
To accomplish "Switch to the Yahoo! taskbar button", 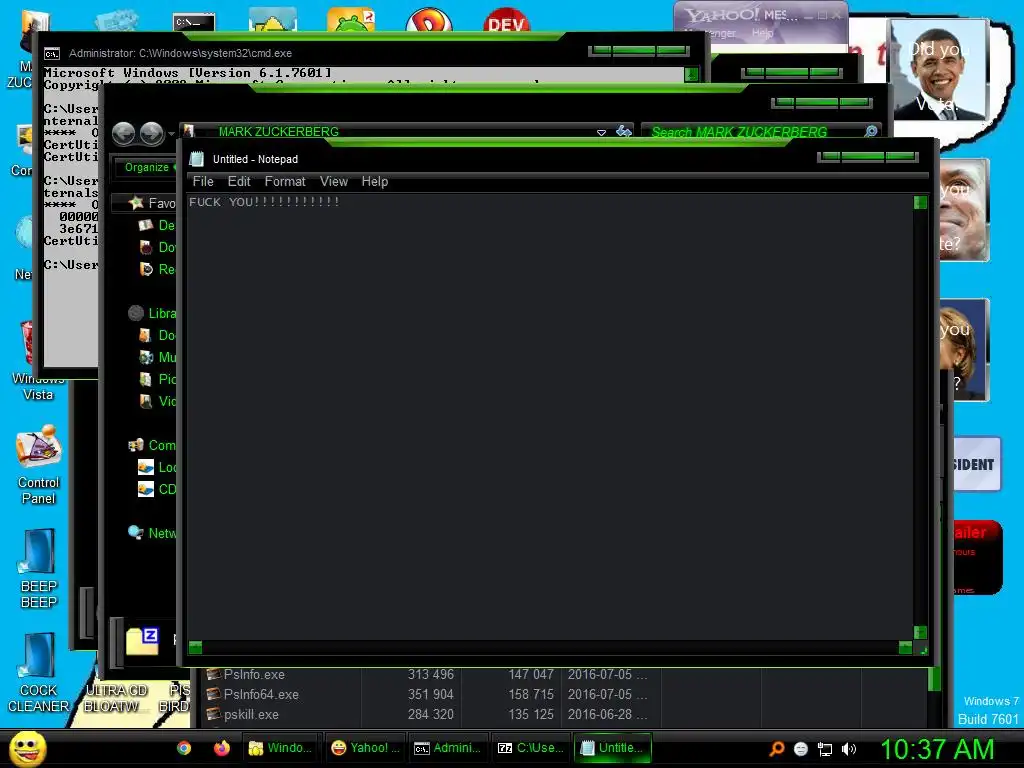I will pyautogui.click(x=364, y=748).
